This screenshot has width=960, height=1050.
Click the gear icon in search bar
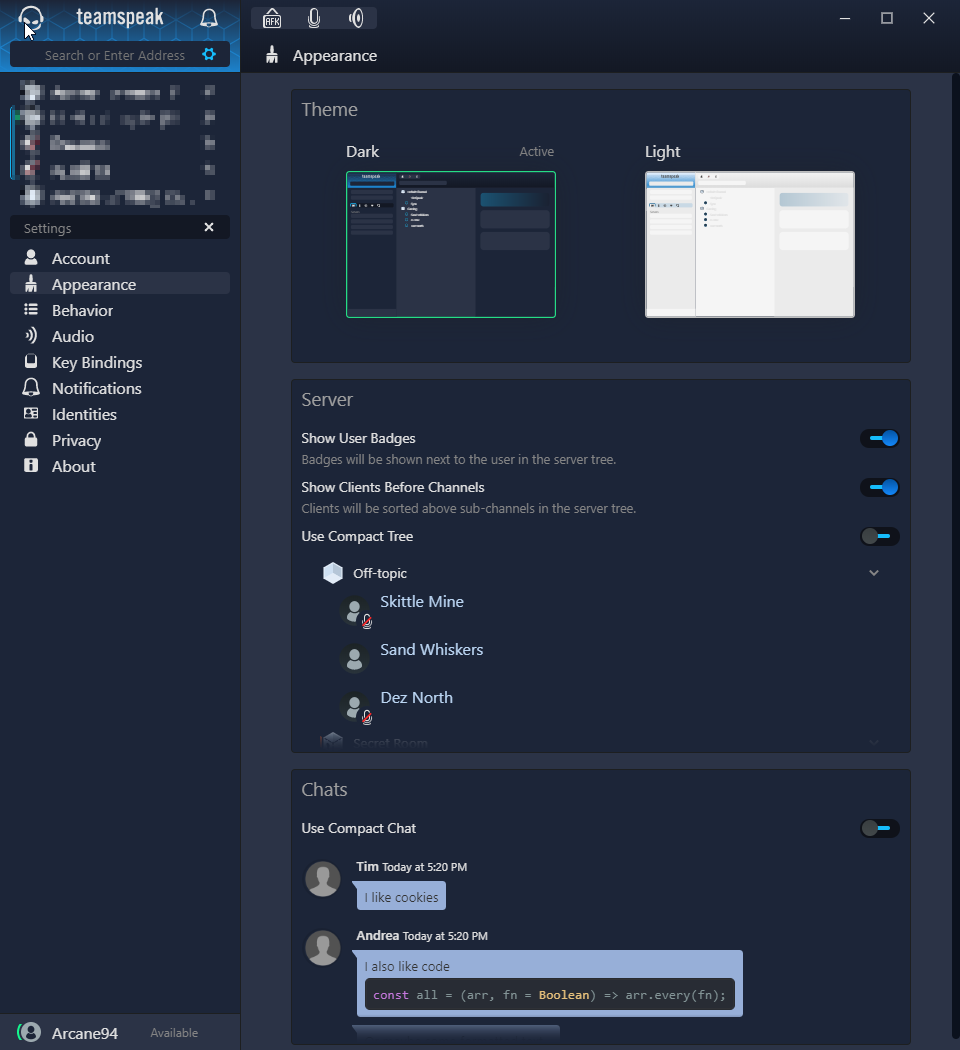pyautogui.click(x=209, y=55)
